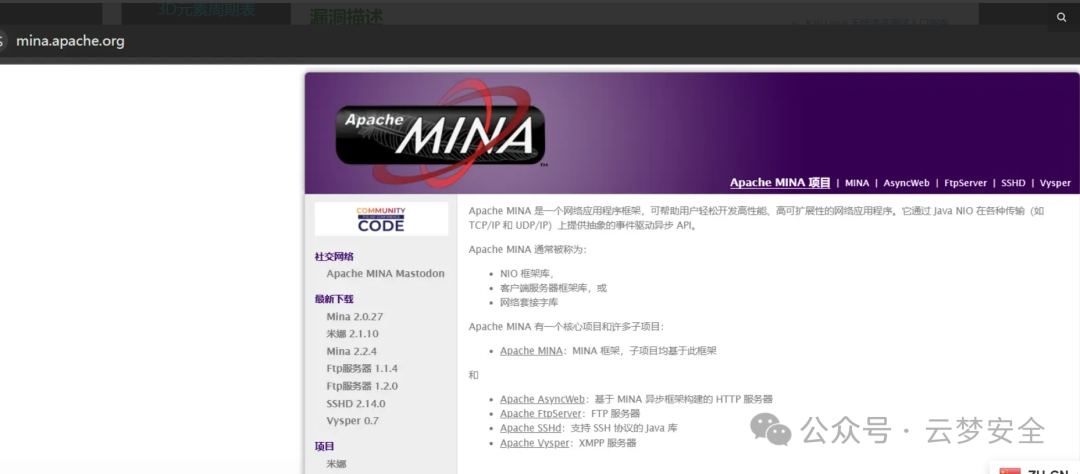This screenshot has width=1080, height=474.
Task: Open the Community Code banner image
Action: click(x=381, y=219)
